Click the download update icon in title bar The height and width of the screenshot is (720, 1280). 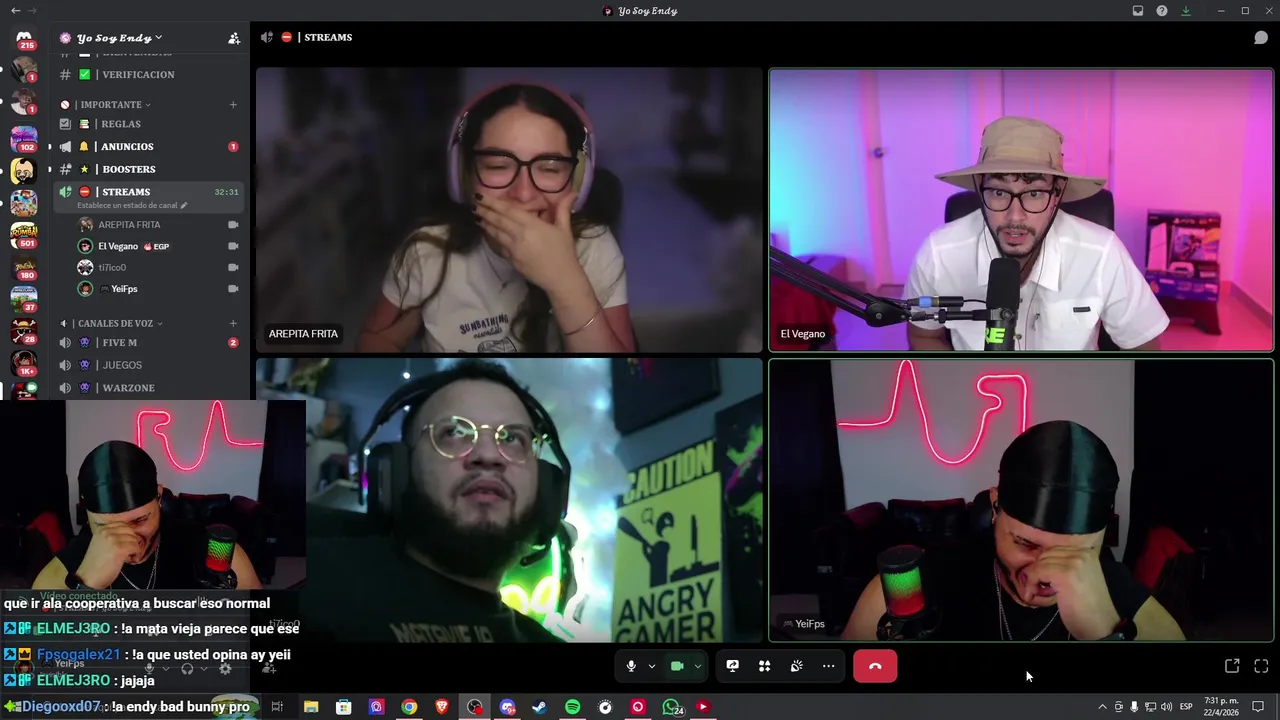(x=1186, y=11)
